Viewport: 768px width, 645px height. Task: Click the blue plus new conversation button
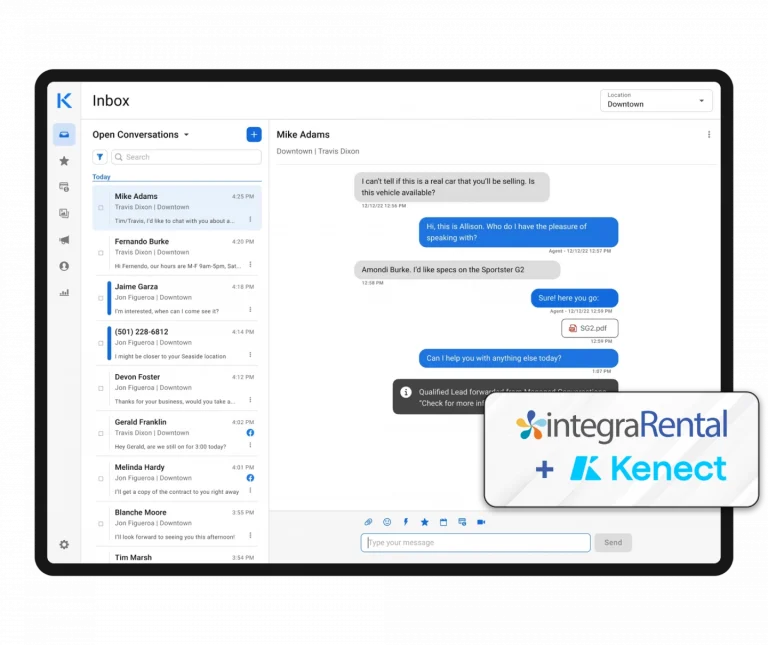254,135
